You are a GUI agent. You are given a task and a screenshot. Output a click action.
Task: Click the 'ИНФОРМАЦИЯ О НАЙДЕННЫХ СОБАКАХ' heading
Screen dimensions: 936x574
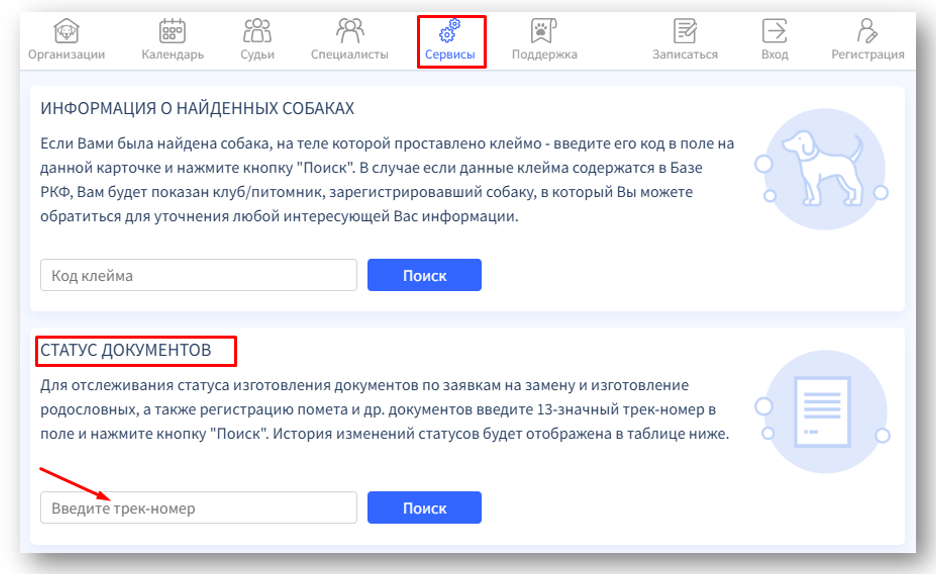point(198,108)
